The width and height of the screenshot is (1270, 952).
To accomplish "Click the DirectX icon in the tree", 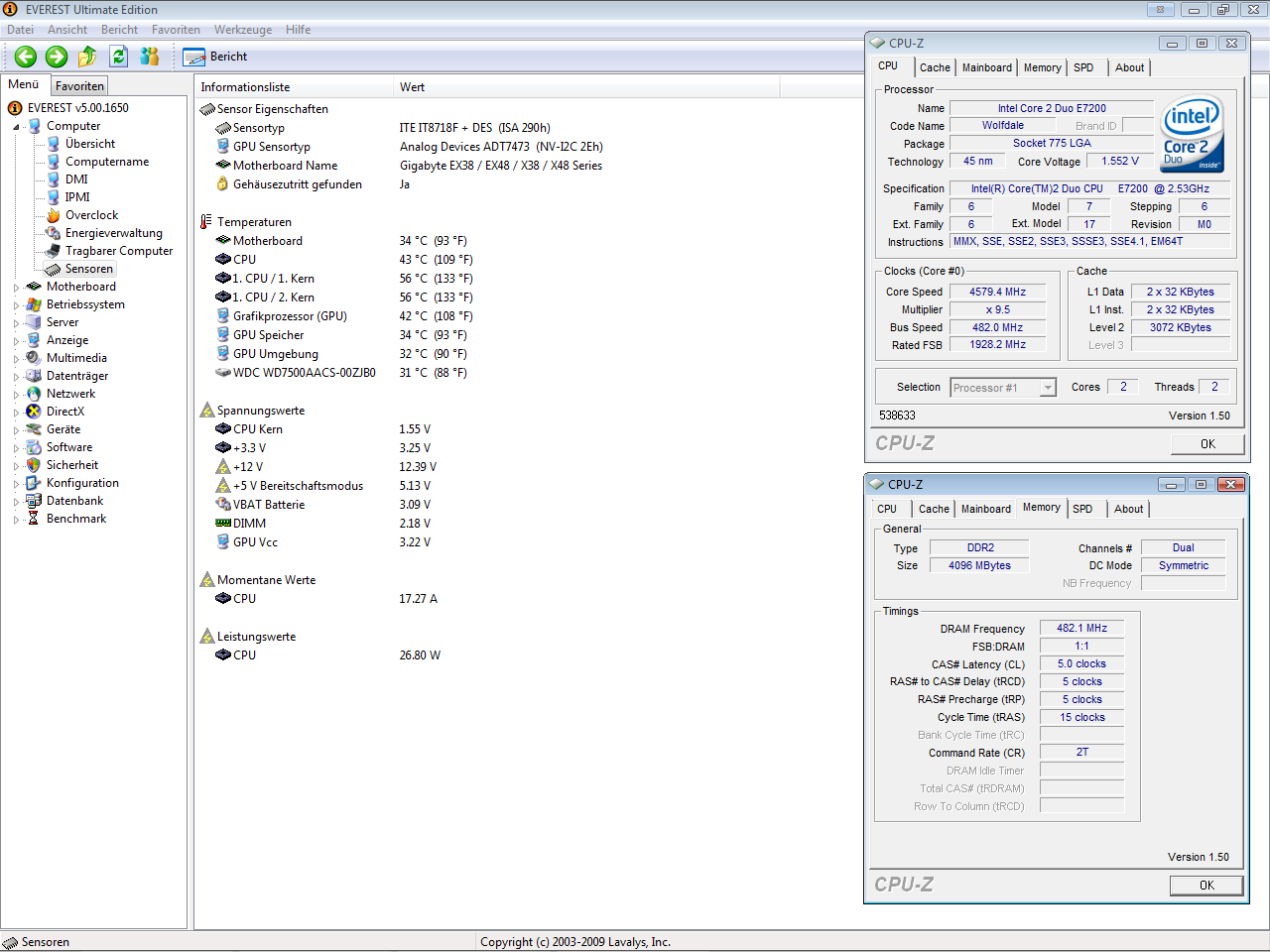I will tap(34, 412).
